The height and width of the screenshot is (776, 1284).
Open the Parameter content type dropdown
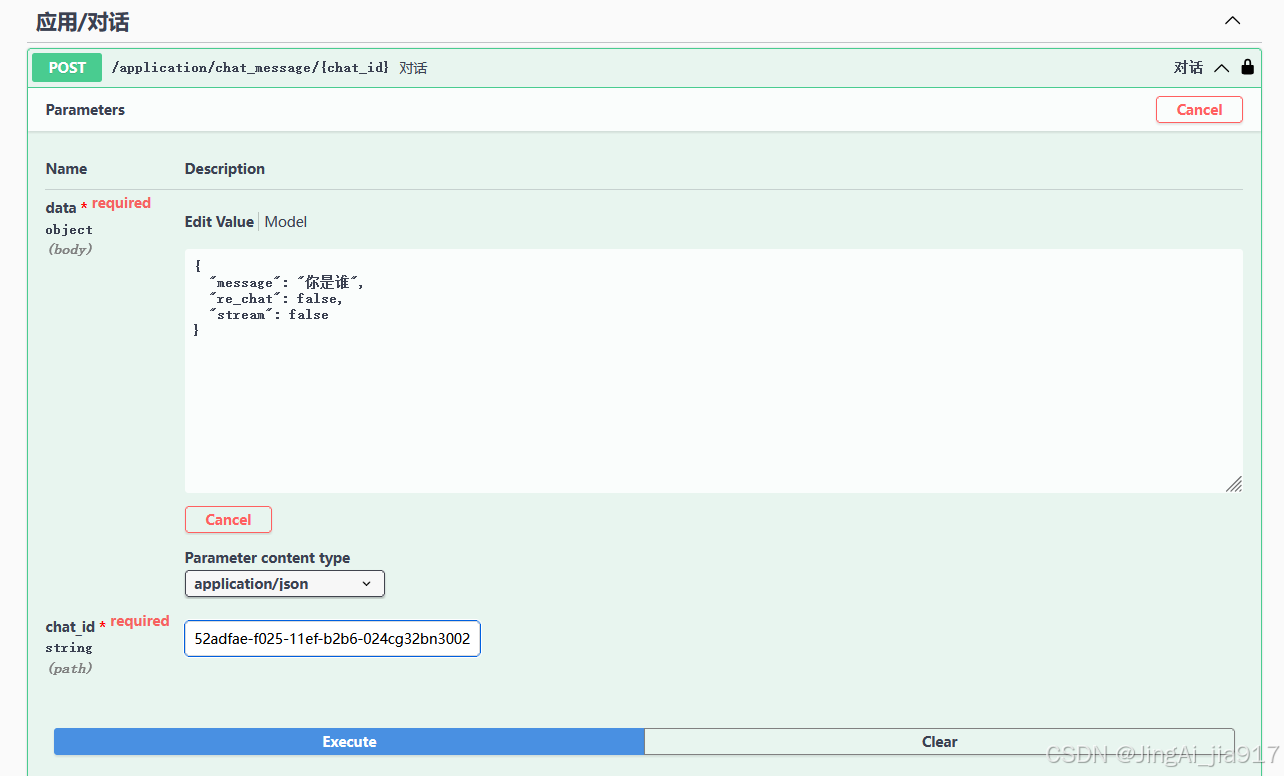tap(285, 583)
